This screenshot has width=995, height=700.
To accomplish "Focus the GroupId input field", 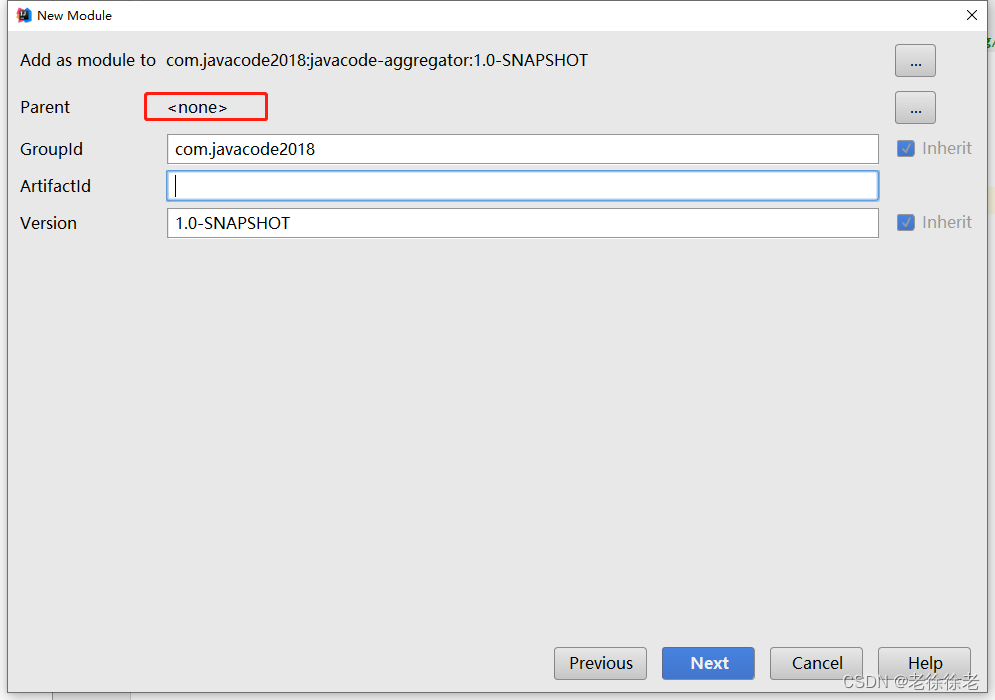I will pyautogui.click(x=522, y=149).
